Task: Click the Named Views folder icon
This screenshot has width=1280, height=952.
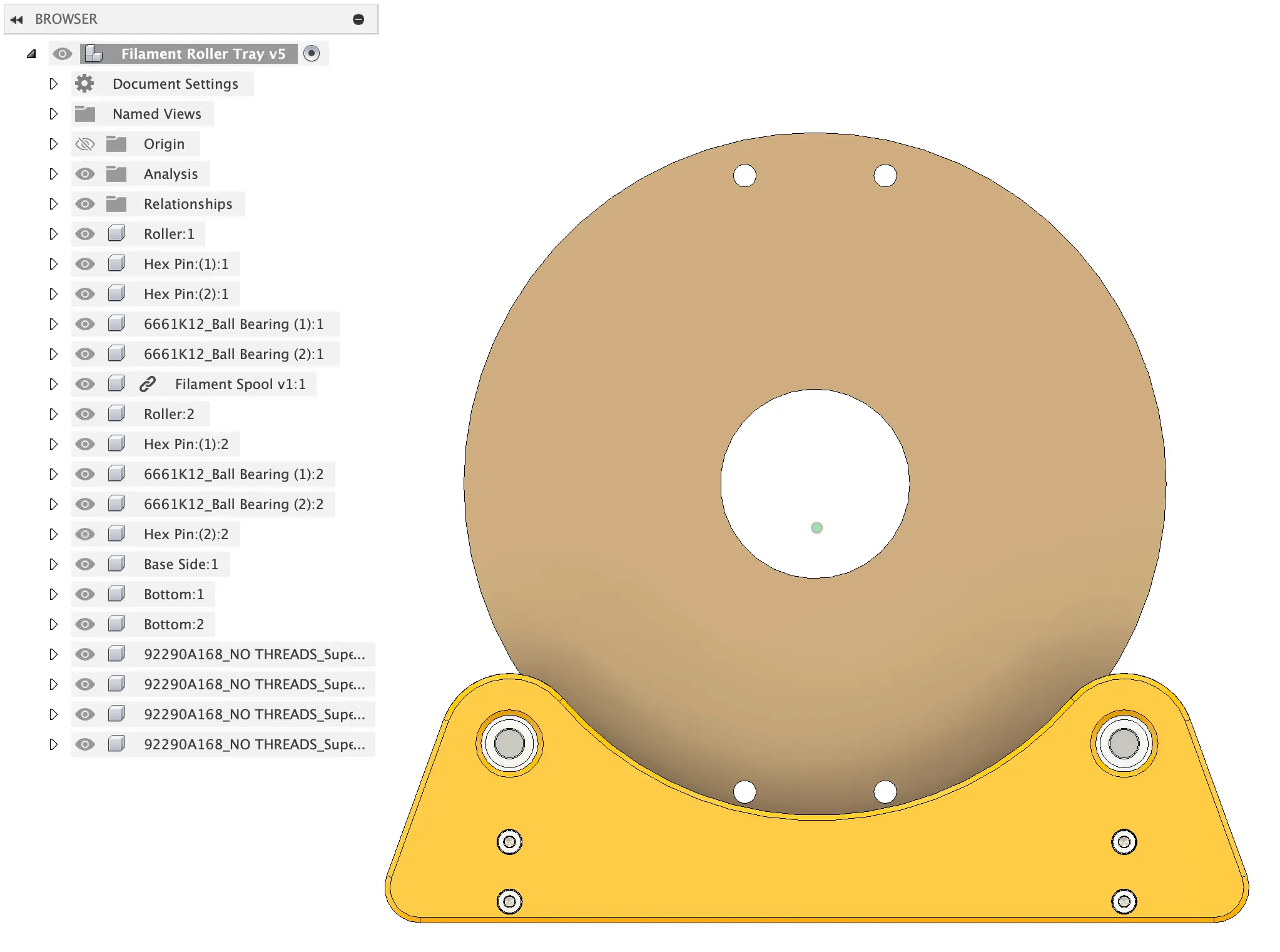Action: pos(84,114)
